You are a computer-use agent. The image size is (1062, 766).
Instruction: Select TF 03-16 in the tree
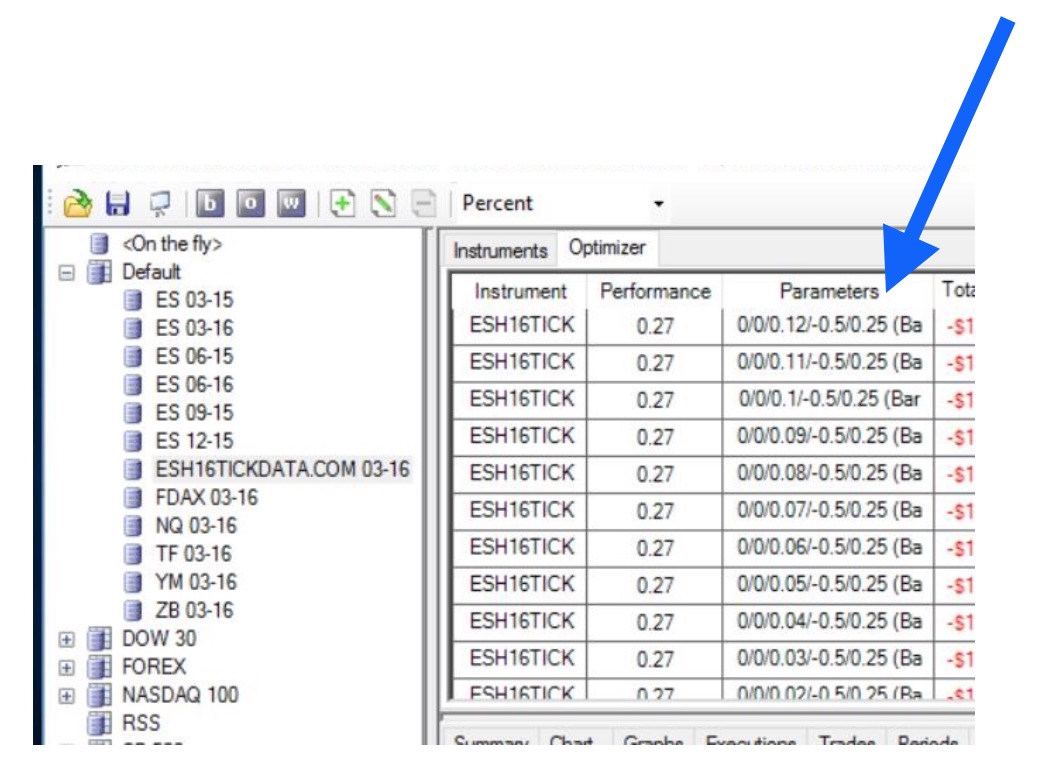(194, 554)
